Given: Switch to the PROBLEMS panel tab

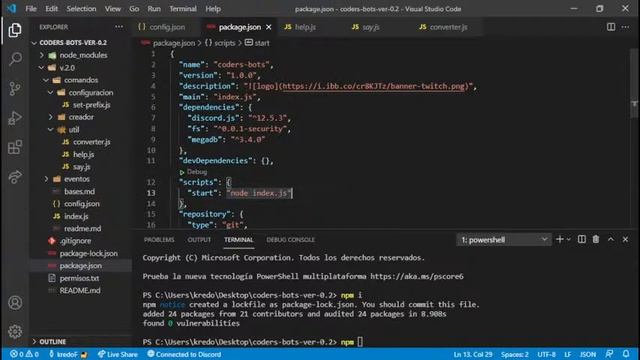Looking at the screenshot, I should click(159, 240).
